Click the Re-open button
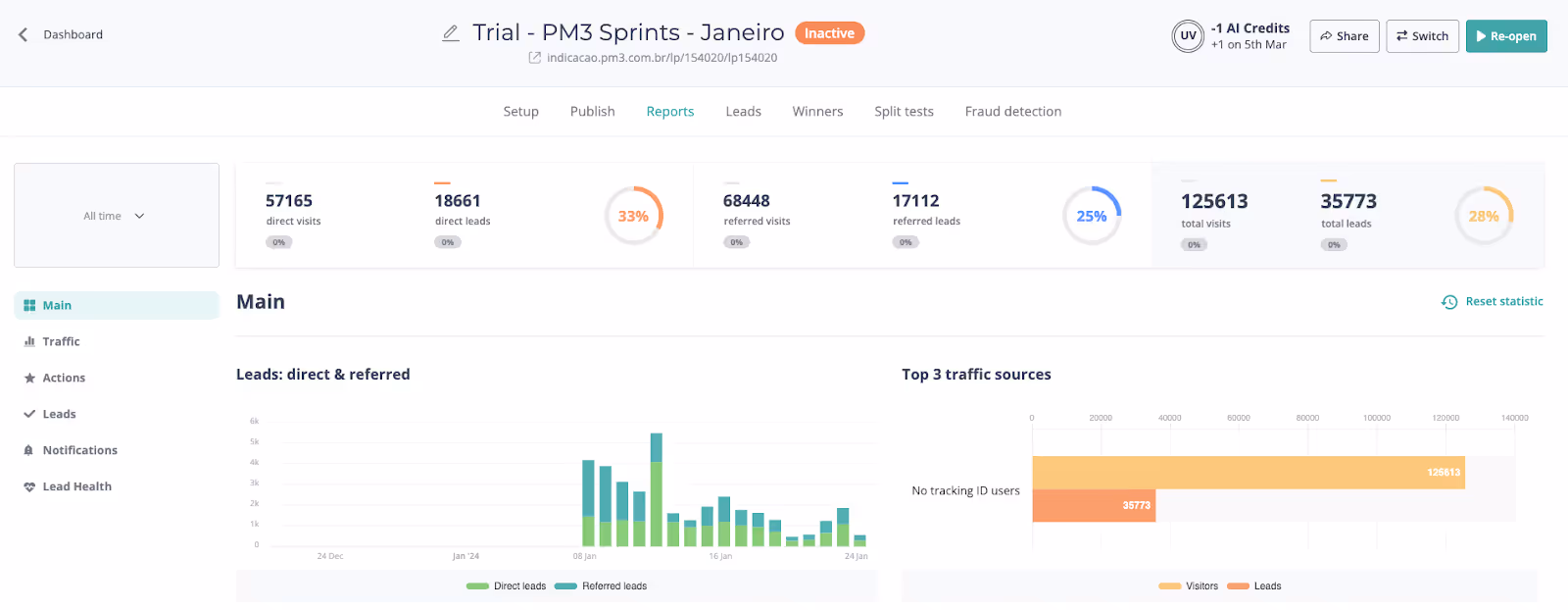This screenshot has width=1568, height=610. tap(1506, 36)
